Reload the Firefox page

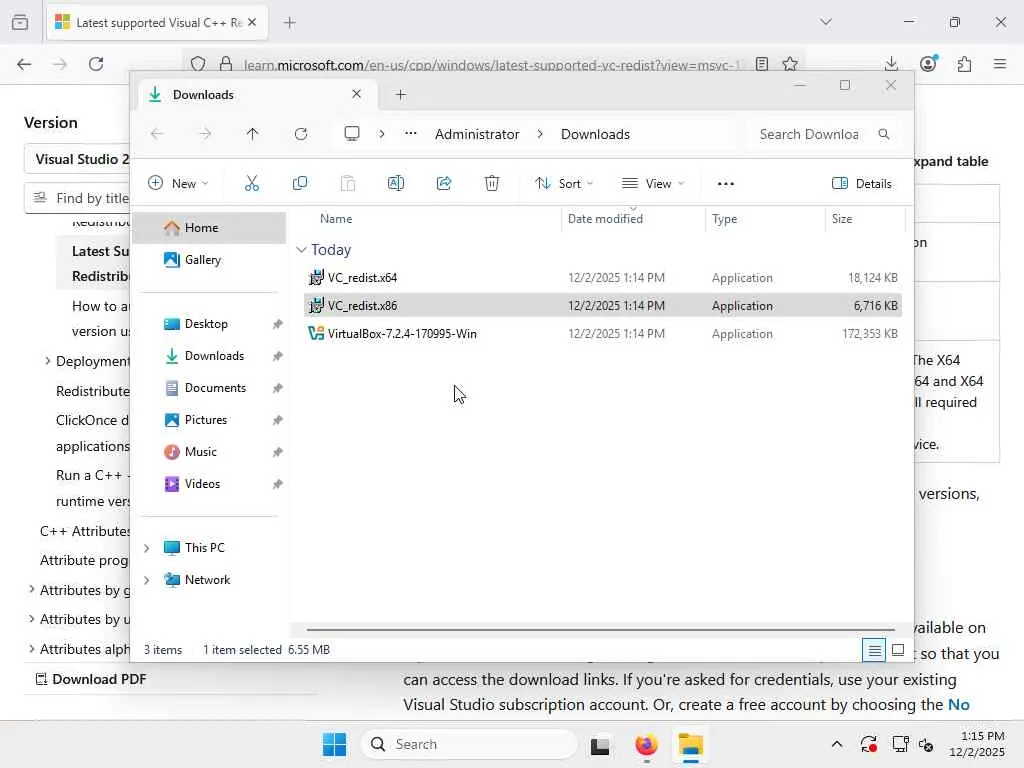(x=96, y=64)
